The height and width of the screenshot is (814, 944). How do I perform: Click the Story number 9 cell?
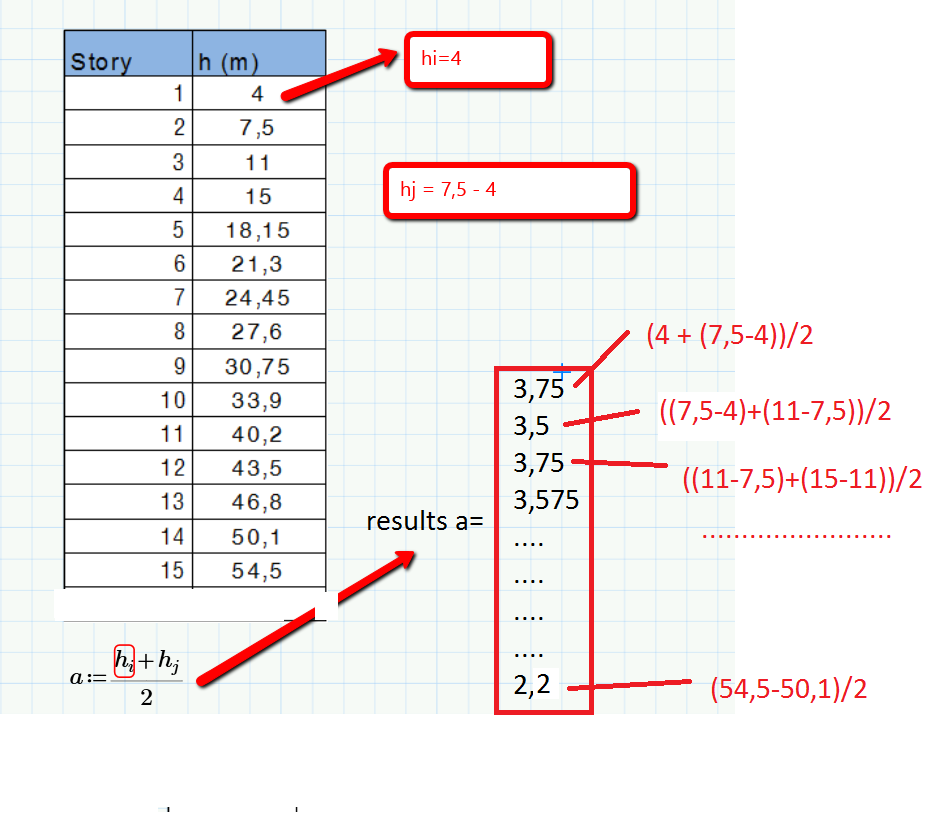(x=128, y=366)
